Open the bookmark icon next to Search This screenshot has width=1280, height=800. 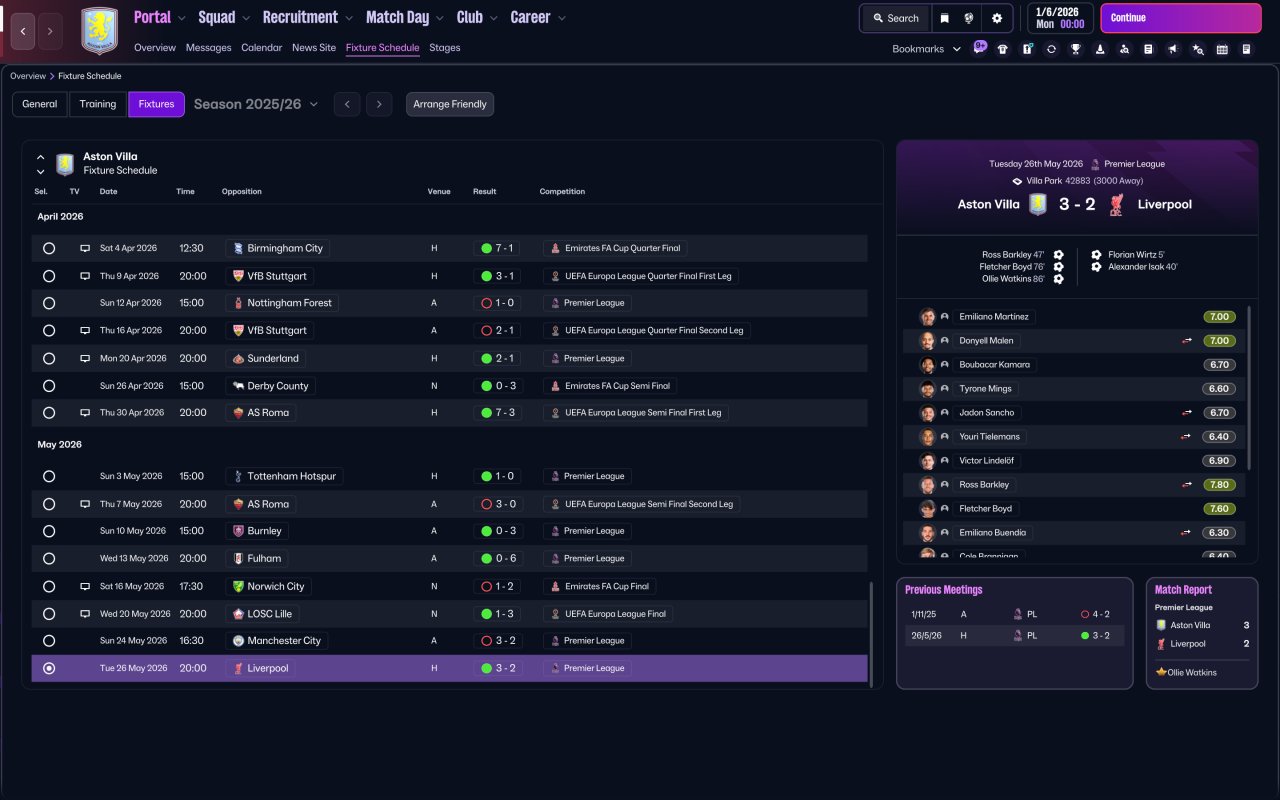click(945, 18)
